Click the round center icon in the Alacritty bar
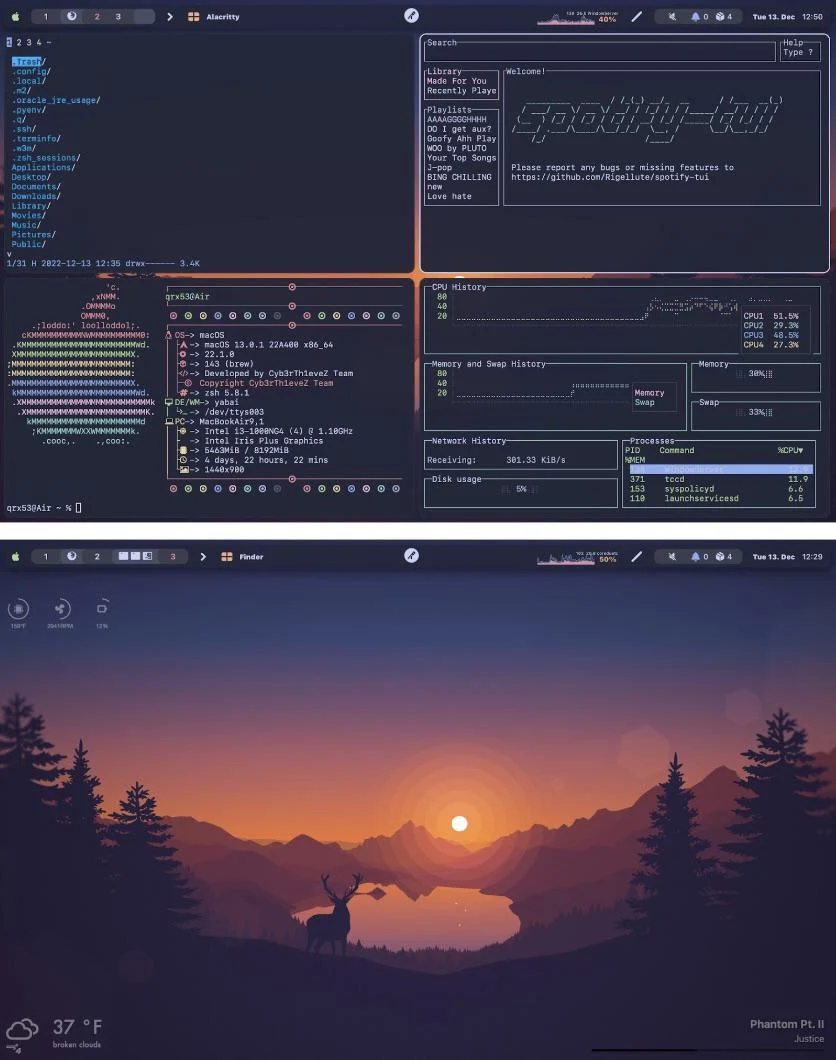This screenshot has height=1060, width=836. pyautogui.click(x=411, y=16)
